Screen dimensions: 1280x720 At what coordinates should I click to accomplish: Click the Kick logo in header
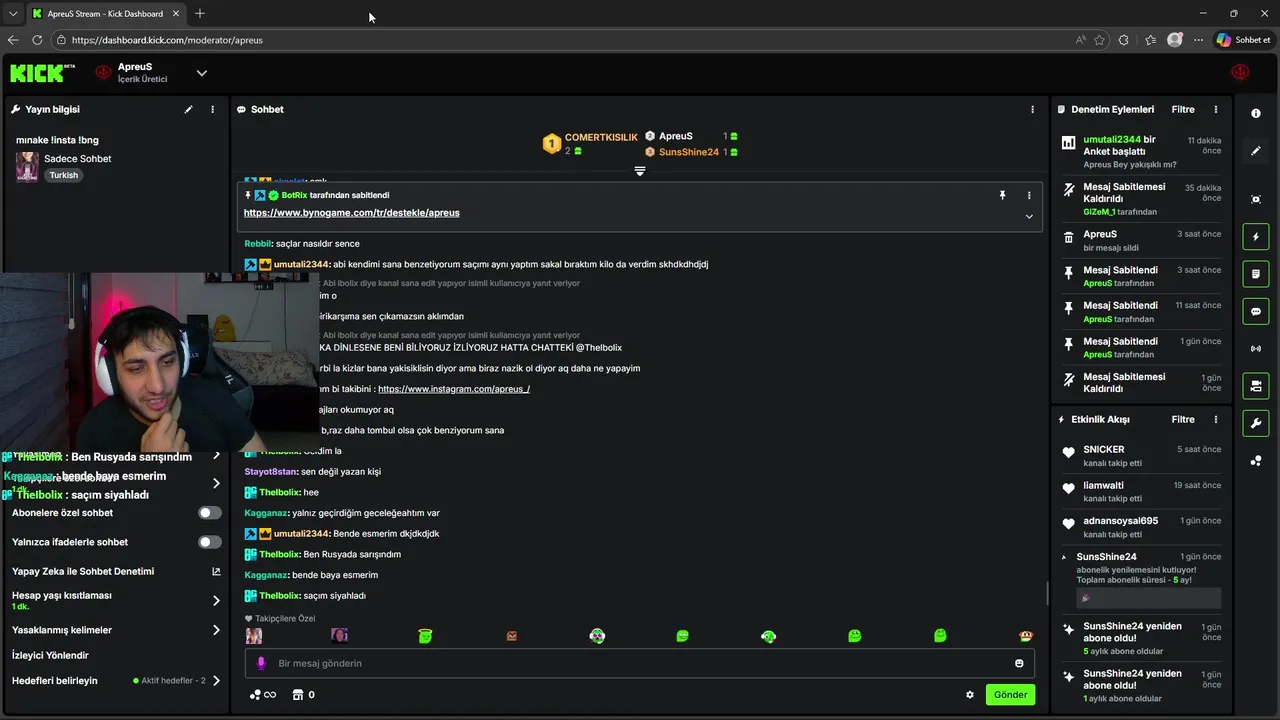[42, 73]
